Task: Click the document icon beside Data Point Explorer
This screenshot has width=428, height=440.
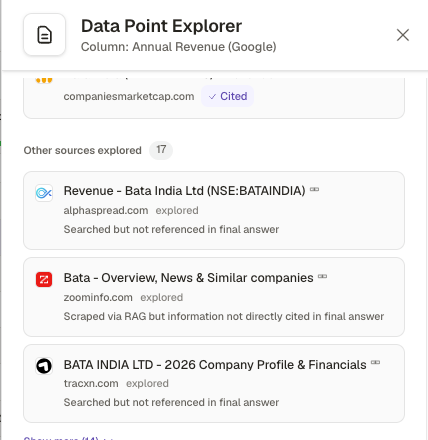Action: tap(44, 35)
